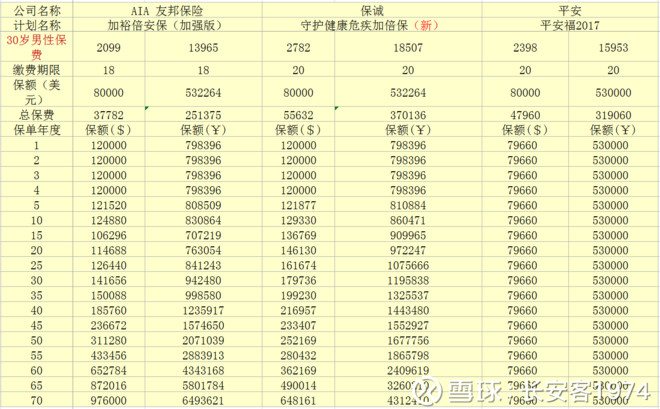
Task: Select total premium cell 37782
Action: click(x=109, y=114)
